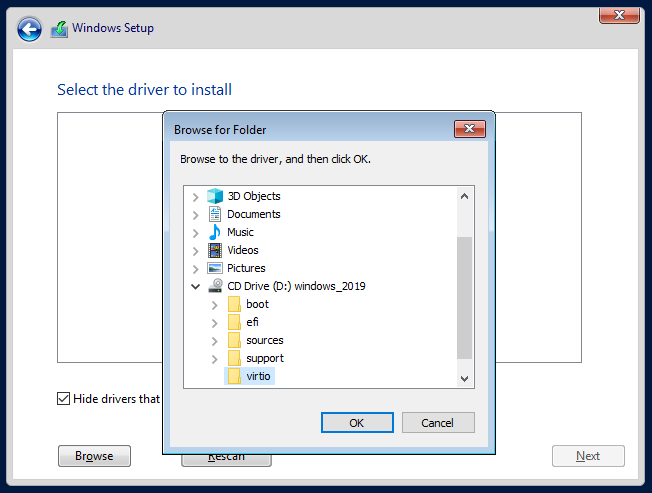Select the "virtio" folder name
The height and width of the screenshot is (493, 652).
pos(258,376)
